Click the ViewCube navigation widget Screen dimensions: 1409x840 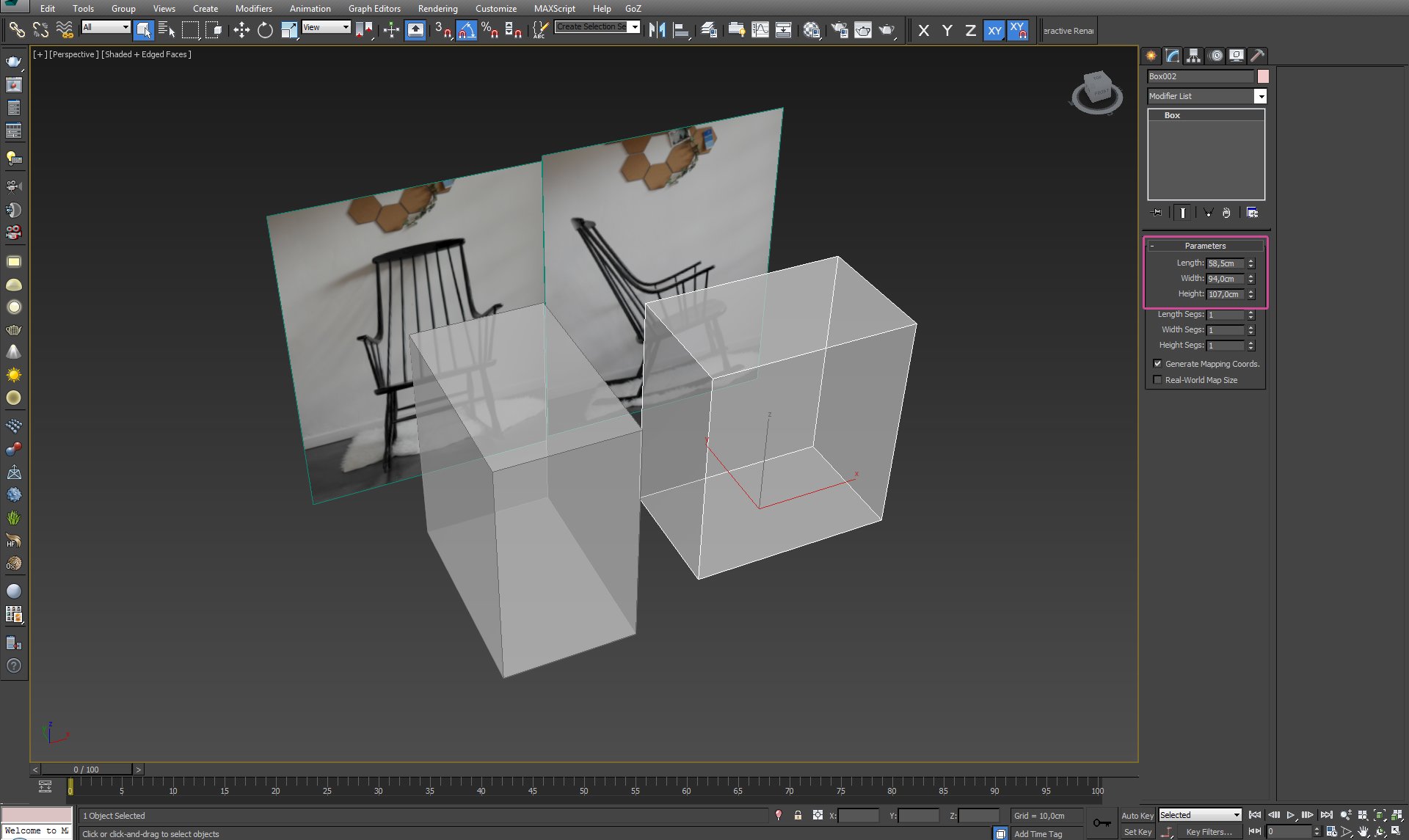tap(1096, 92)
